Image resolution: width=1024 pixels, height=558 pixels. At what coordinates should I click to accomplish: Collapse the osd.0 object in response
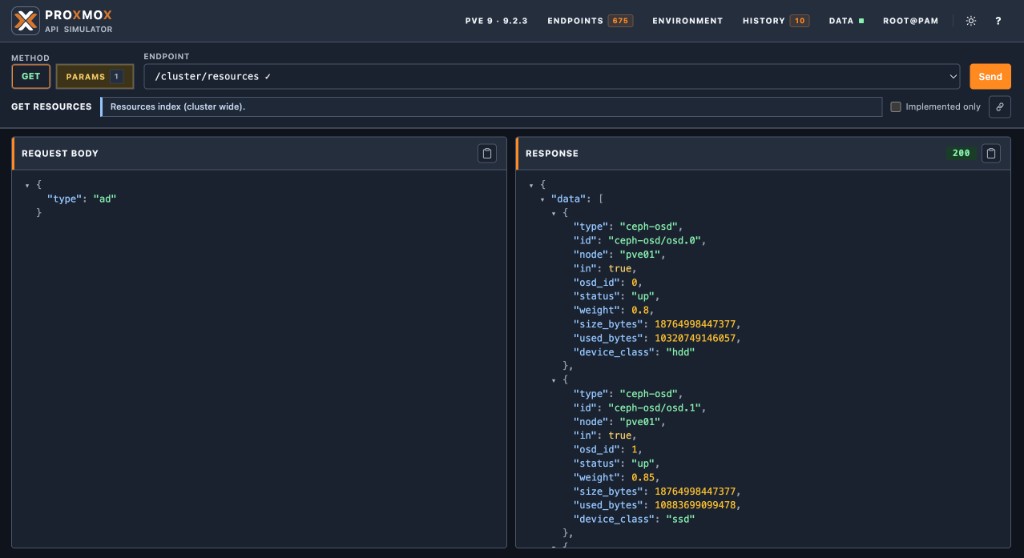point(553,214)
